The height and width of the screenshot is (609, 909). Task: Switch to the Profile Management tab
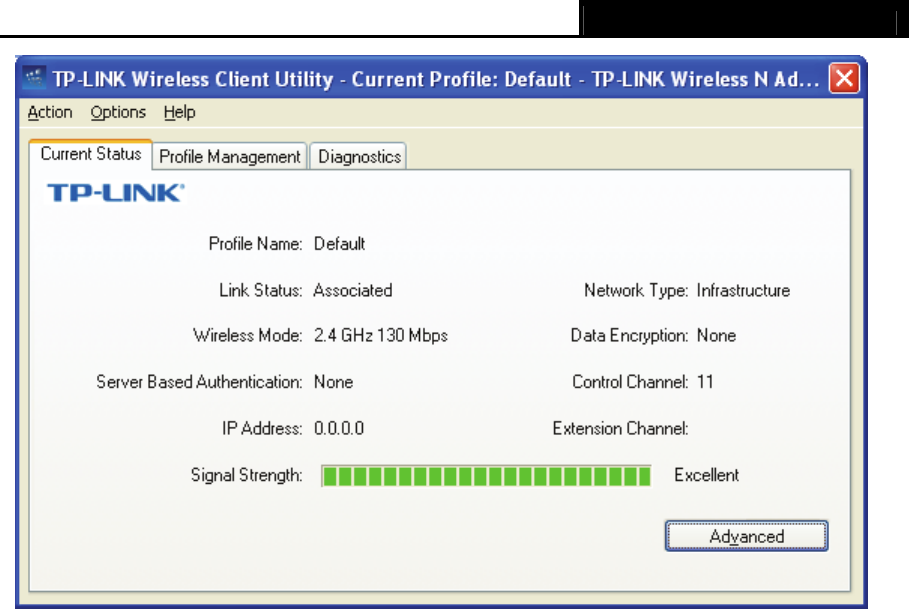point(230,157)
